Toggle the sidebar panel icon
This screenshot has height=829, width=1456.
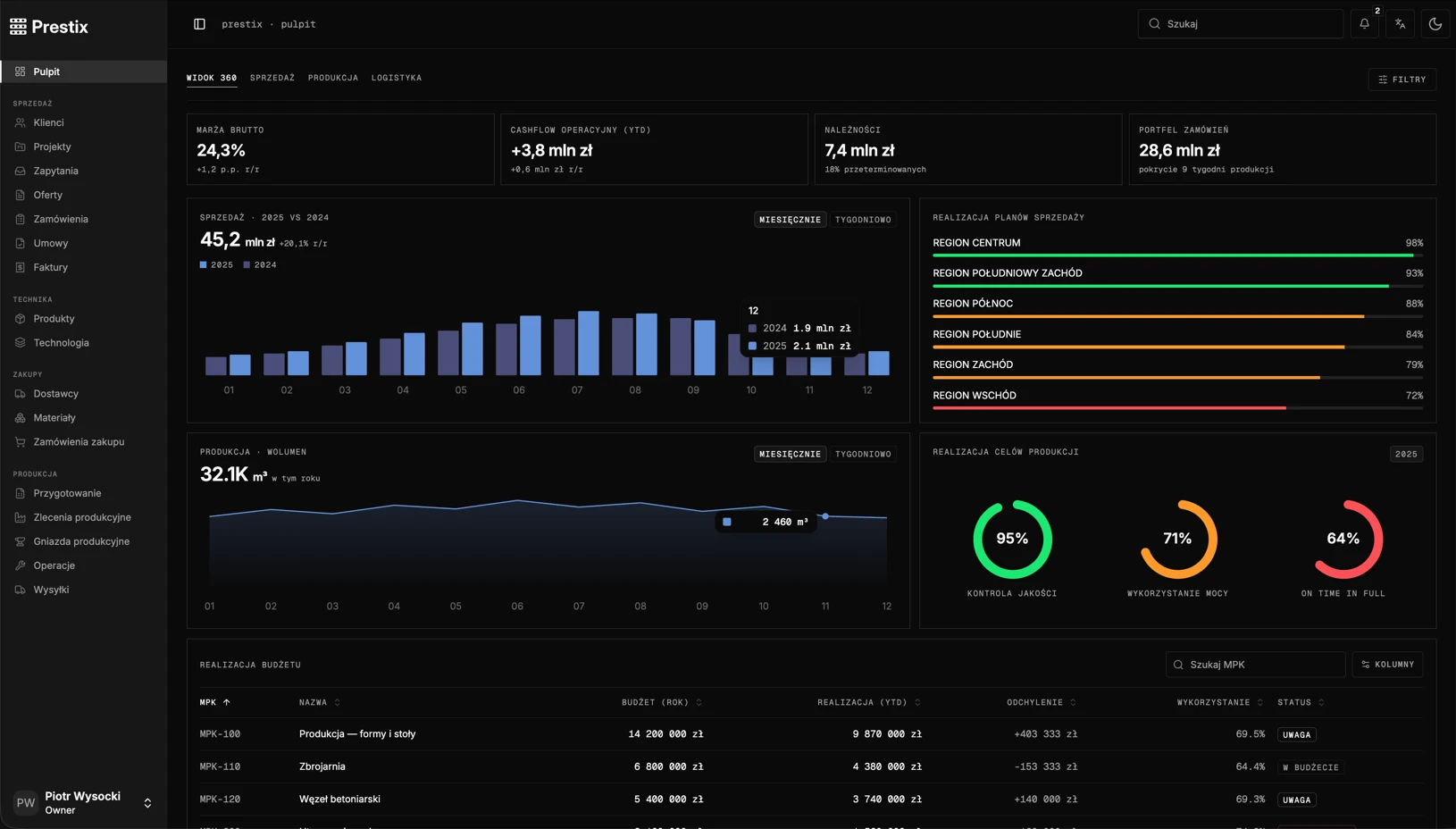(x=199, y=24)
